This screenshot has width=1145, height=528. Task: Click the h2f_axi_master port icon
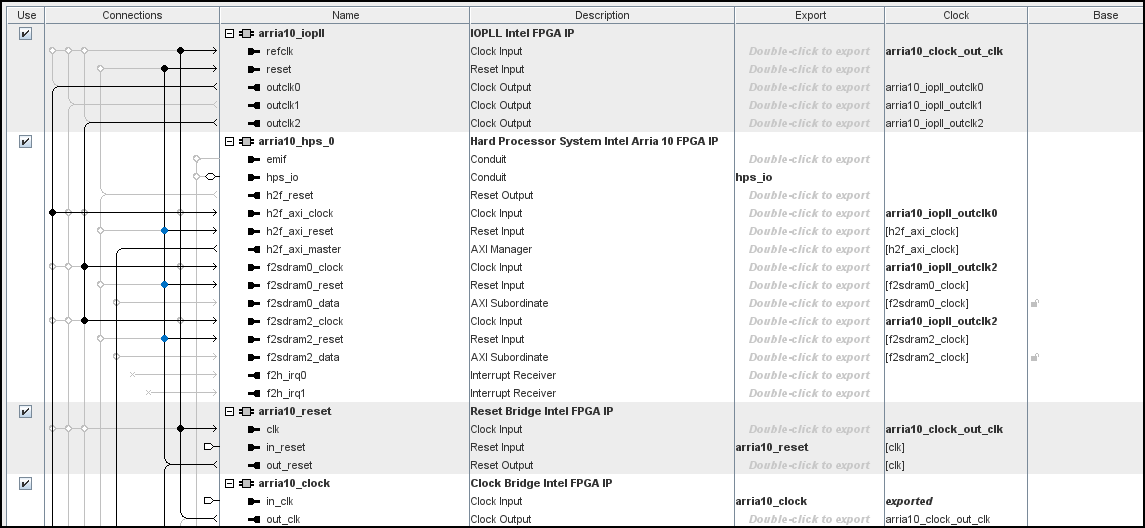point(254,250)
